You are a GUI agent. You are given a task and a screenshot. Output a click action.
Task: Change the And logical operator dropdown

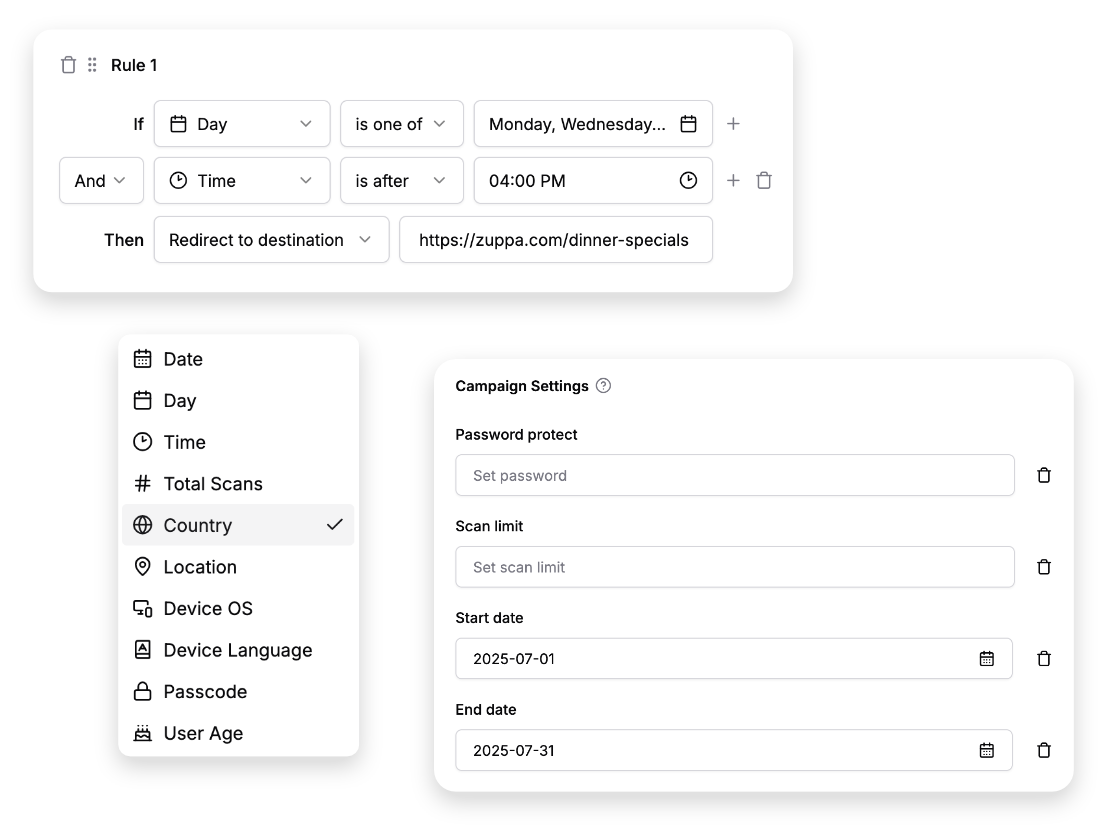[x=101, y=181]
